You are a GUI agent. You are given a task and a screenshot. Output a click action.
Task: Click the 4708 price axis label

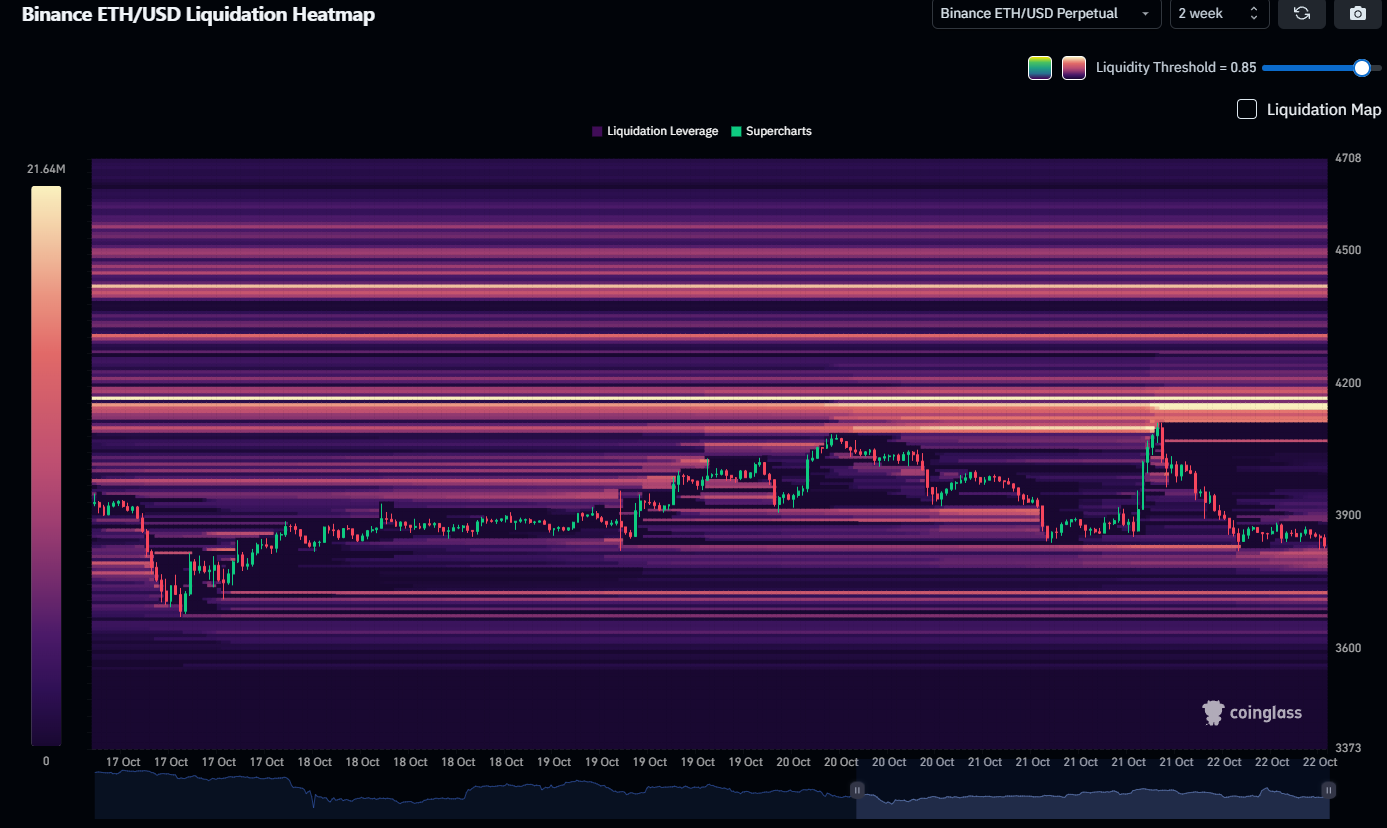pyautogui.click(x=1347, y=158)
